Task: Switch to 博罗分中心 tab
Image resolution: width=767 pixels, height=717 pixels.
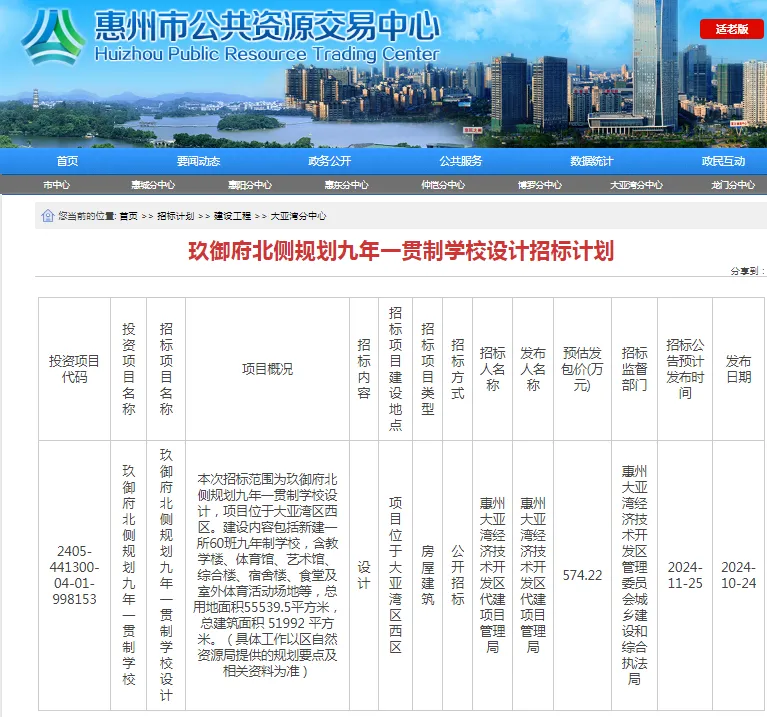Action: [x=540, y=185]
